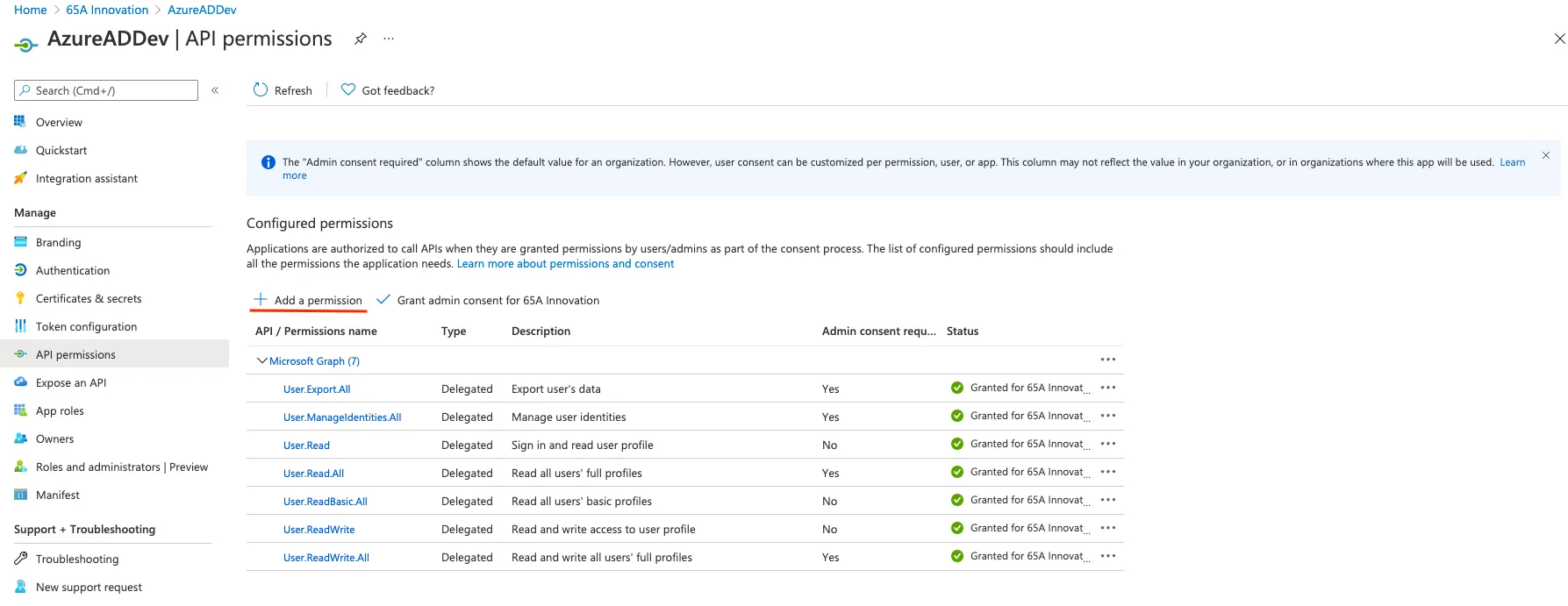Screen dimensions: 1568x606
Task: Collapse the Microsoft Graph (7) group
Action: point(261,360)
